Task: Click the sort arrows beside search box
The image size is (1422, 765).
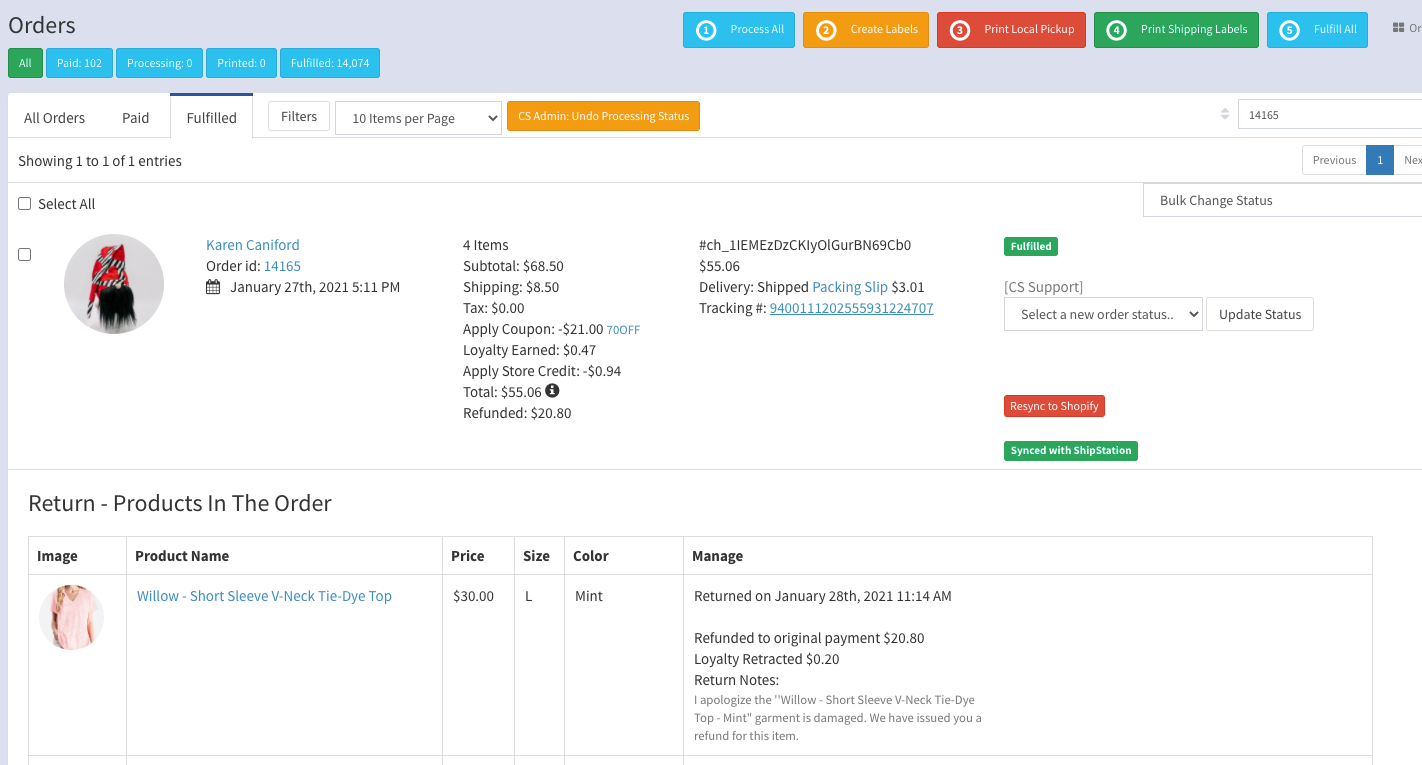Action: [x=1224, y=115]
